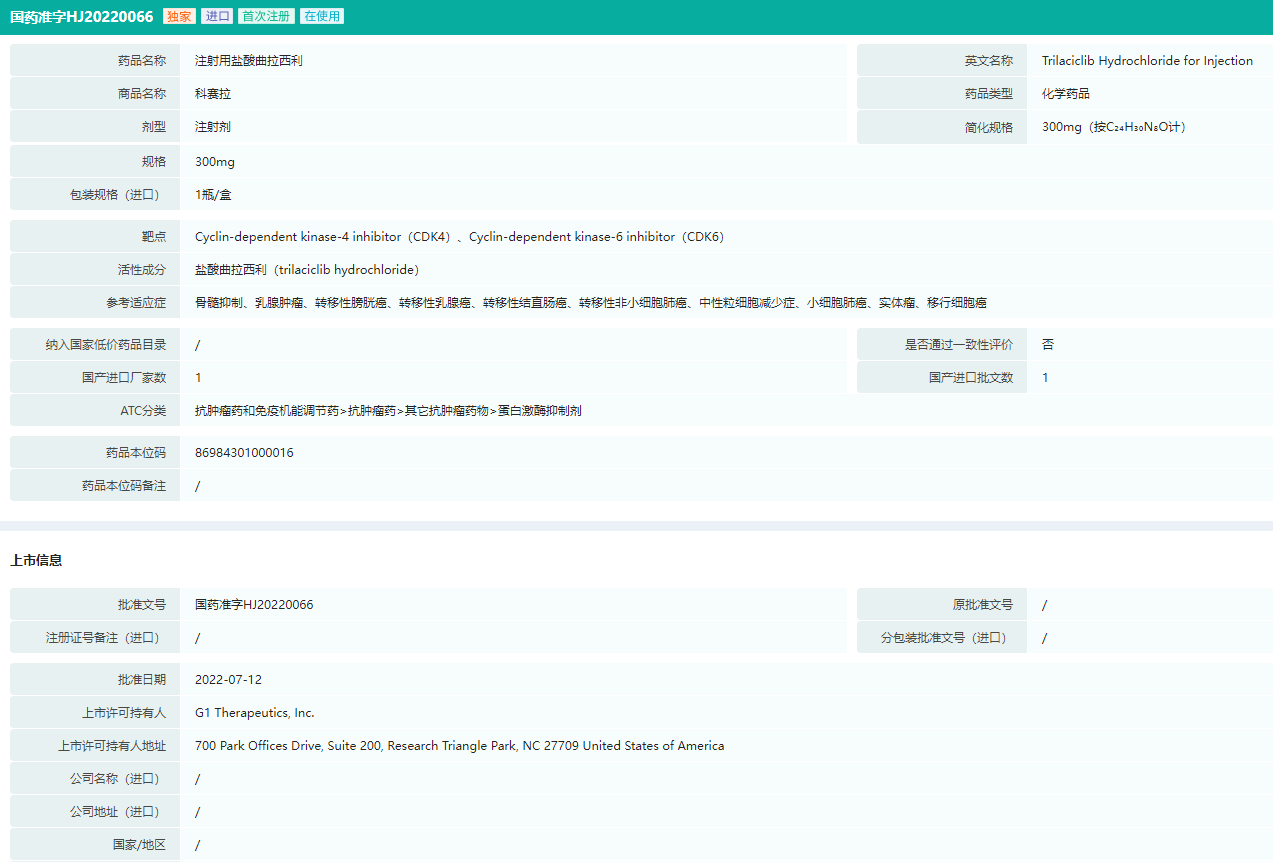The width and height of the screenshot is (1273, 862).
Task: Click the 注册证号备注（进口） label
Action: pos(106,638)
